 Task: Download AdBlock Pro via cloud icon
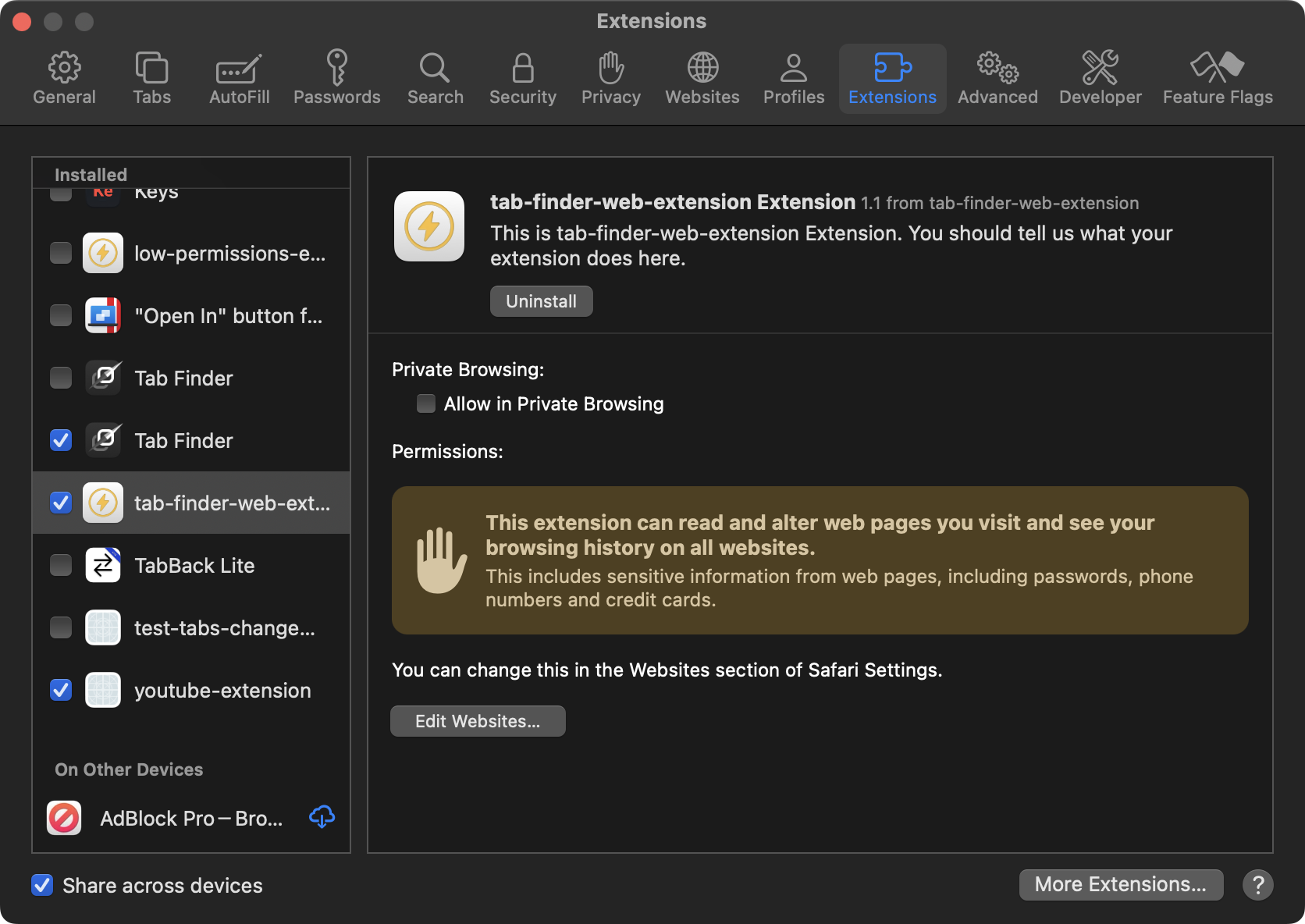pos(322,817)
